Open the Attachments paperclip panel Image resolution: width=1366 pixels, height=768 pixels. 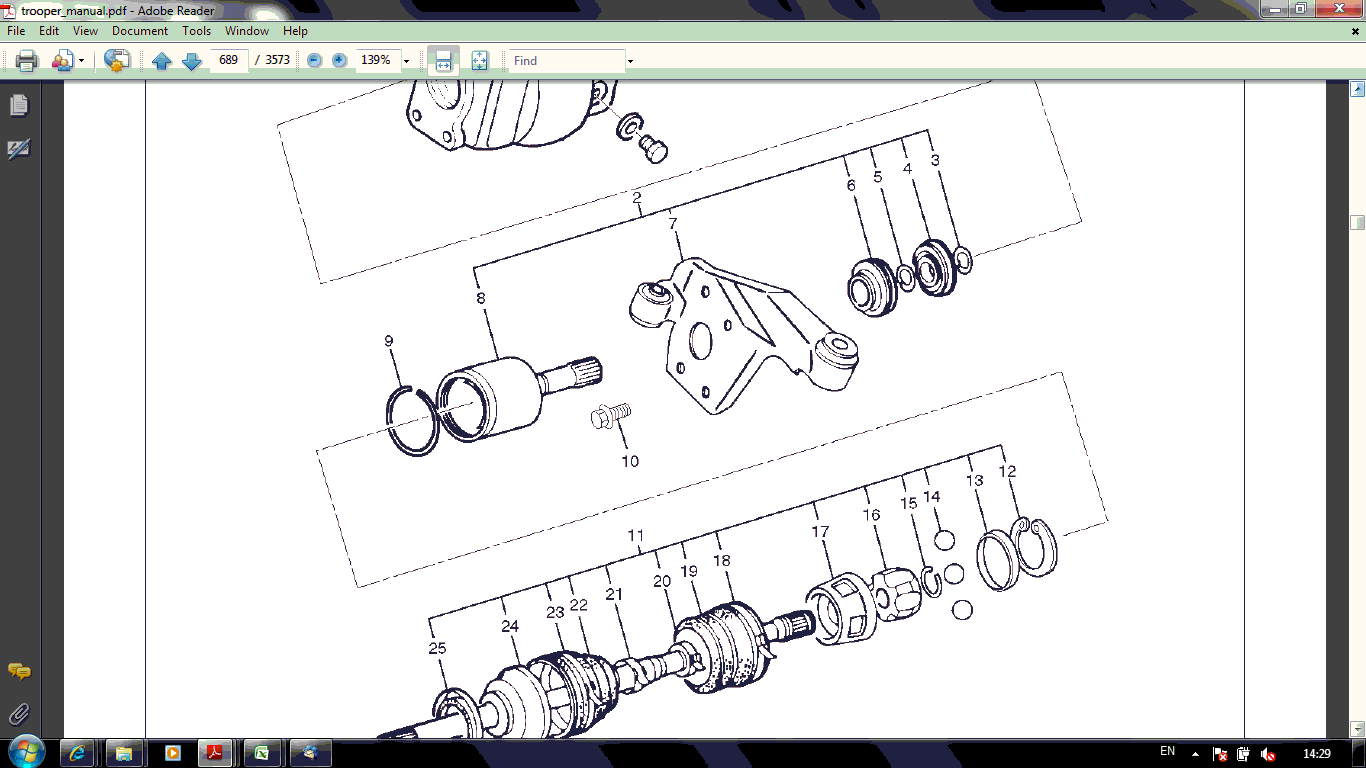point(19,714)
